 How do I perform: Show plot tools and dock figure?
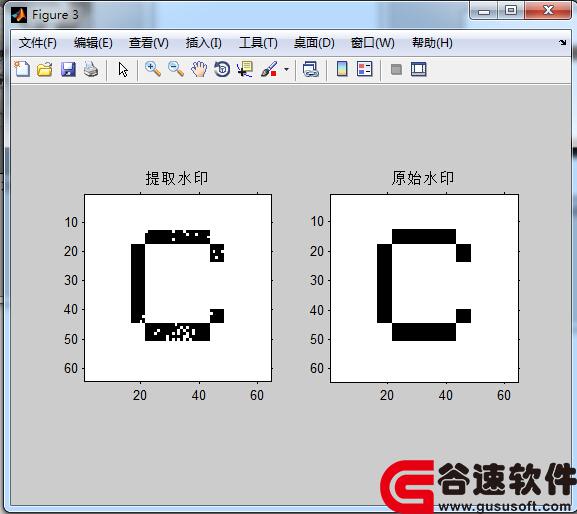(419, 69)
